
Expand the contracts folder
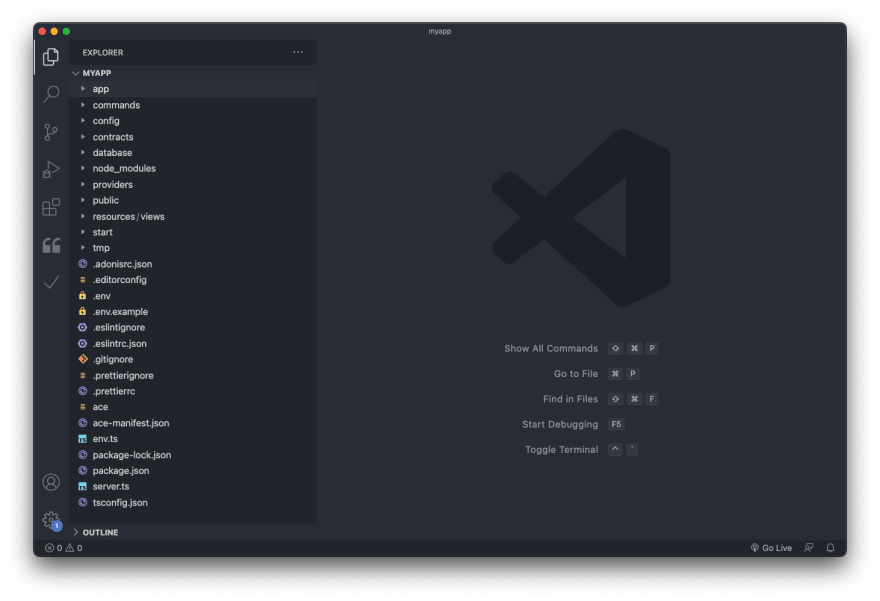[x=192, y=137]
